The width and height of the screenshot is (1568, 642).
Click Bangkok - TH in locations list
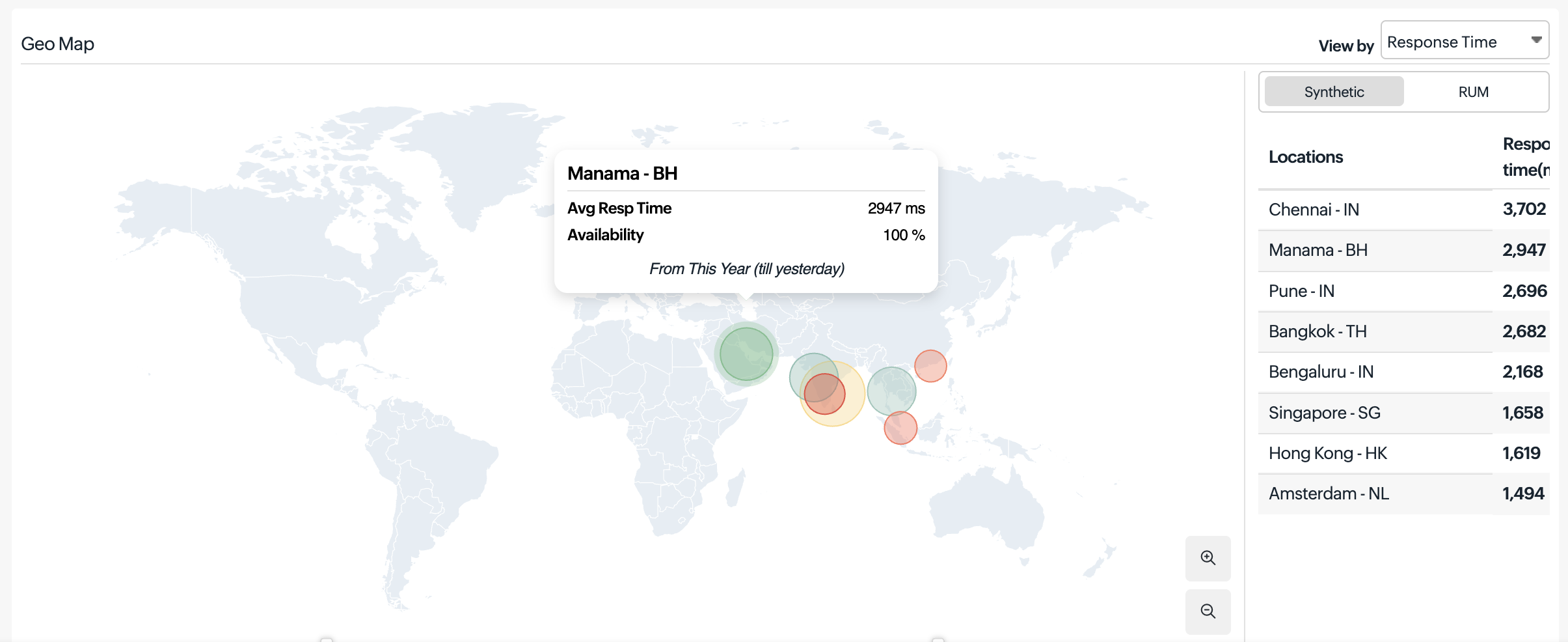[x=1318, y=331]
